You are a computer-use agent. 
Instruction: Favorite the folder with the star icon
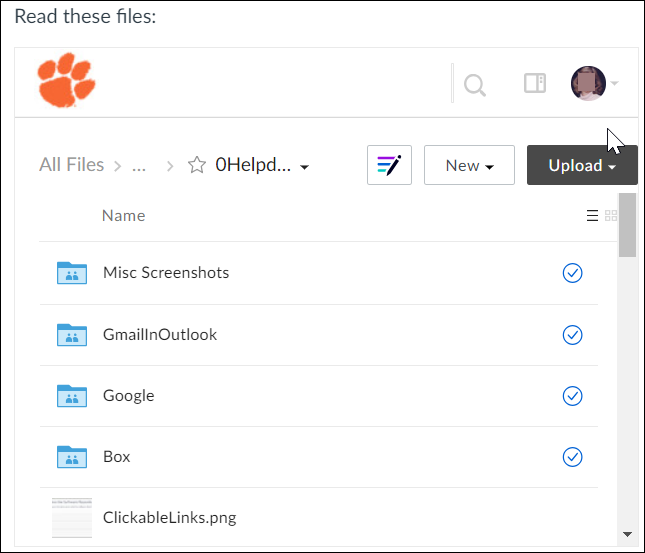[x=197, y=165]
